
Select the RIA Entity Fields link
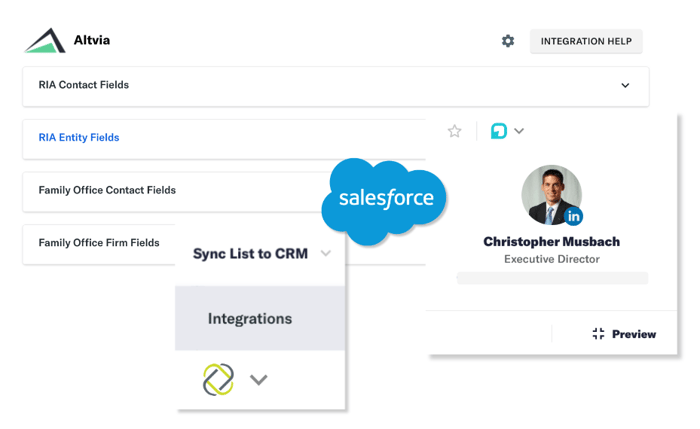pyautogui.click(x=79, y=137)
